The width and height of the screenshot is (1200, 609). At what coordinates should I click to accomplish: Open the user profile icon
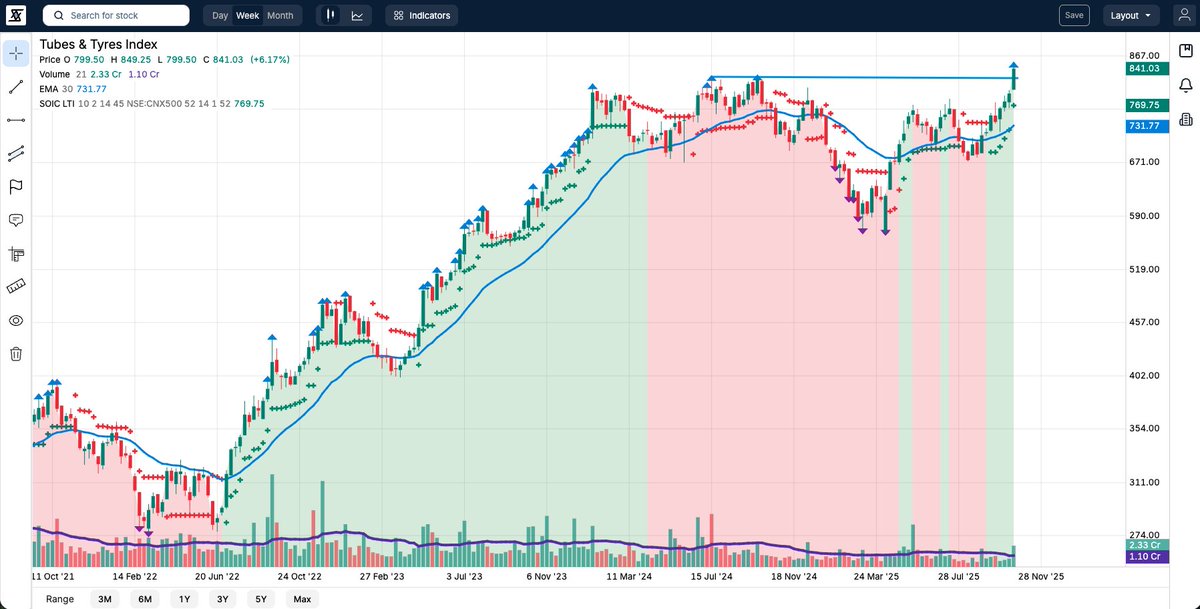coord(1184,15)
